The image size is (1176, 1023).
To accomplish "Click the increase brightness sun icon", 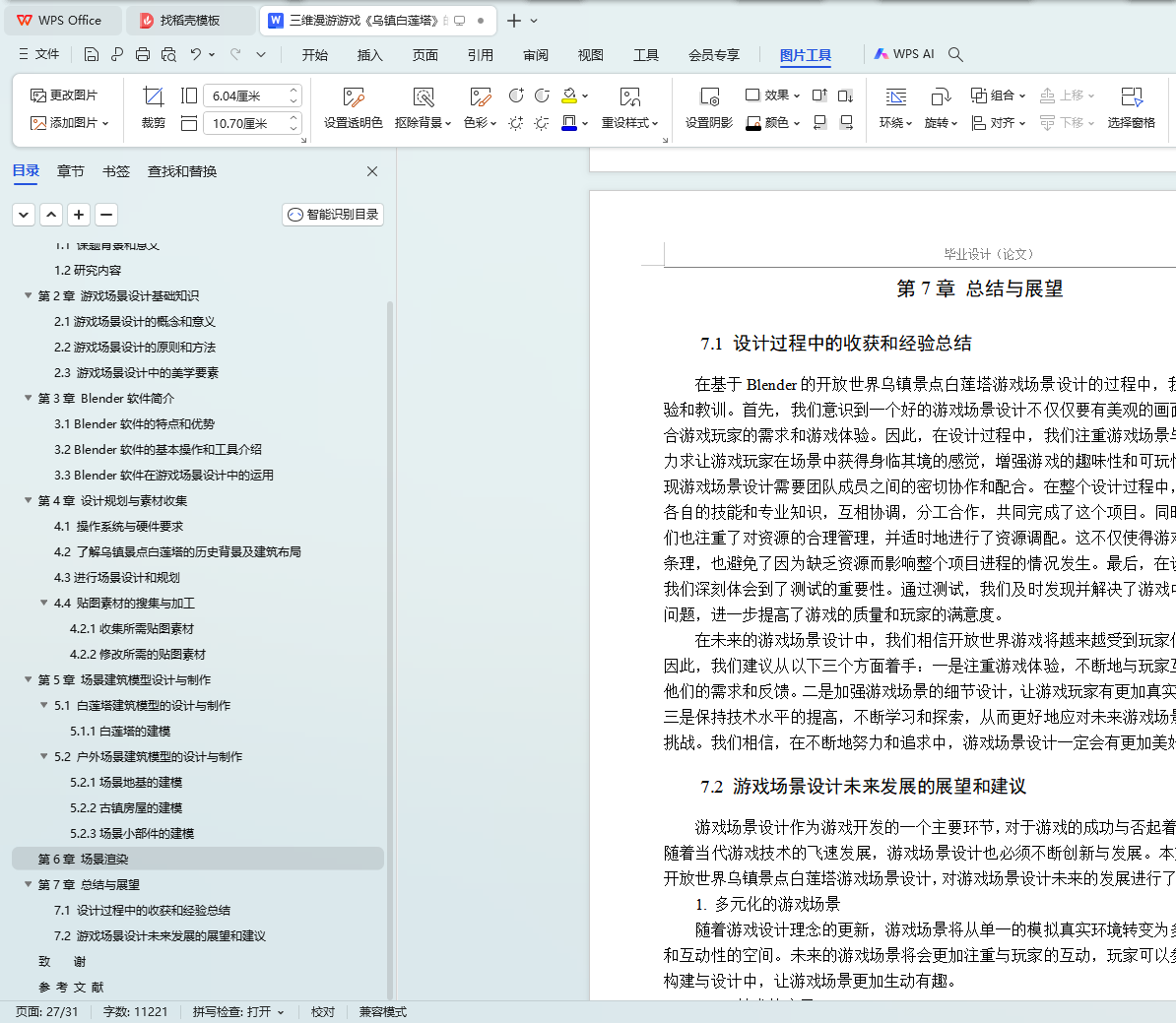I will coord(516,122).
